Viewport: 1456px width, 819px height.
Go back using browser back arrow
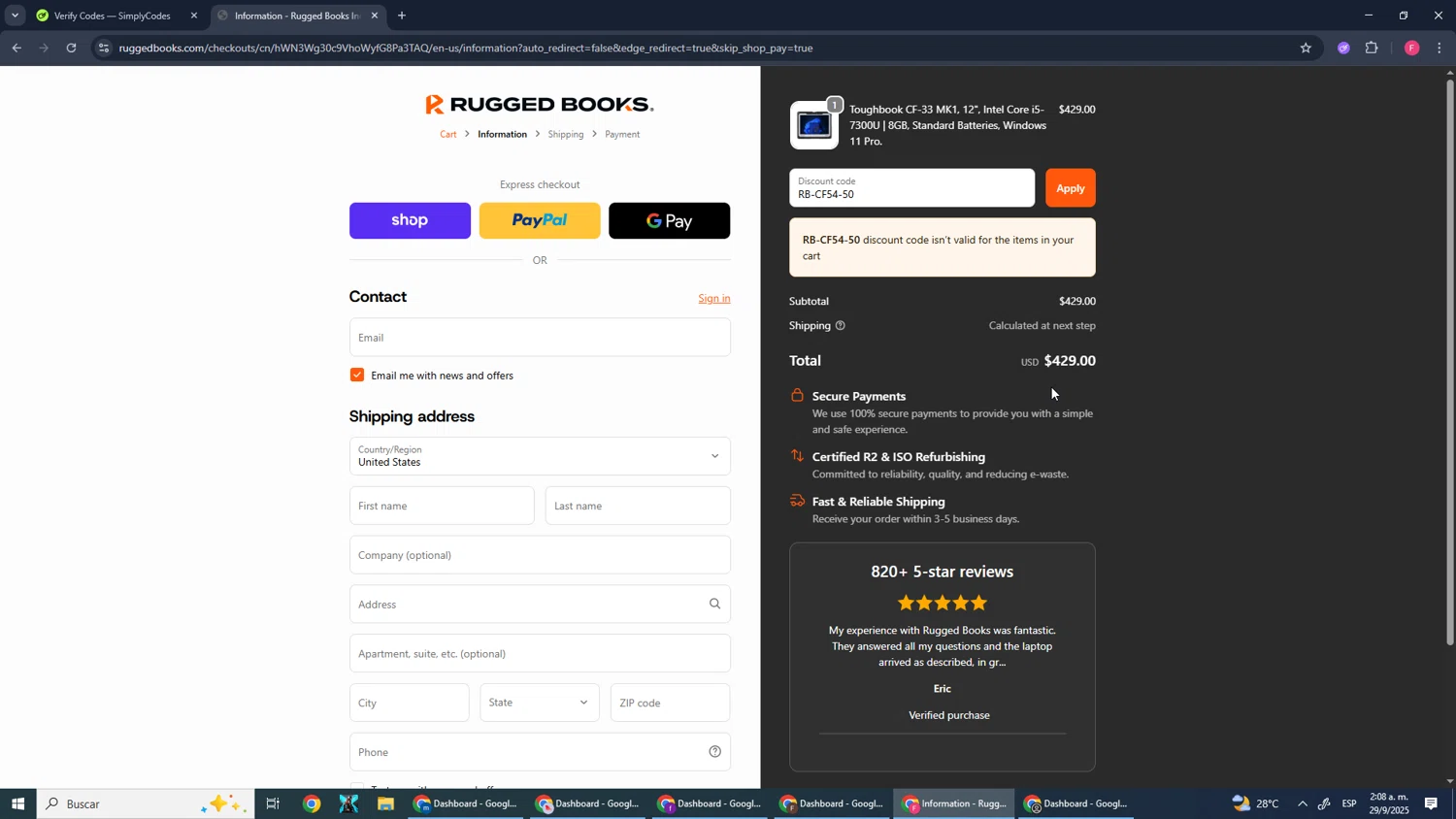coord(17,48)
